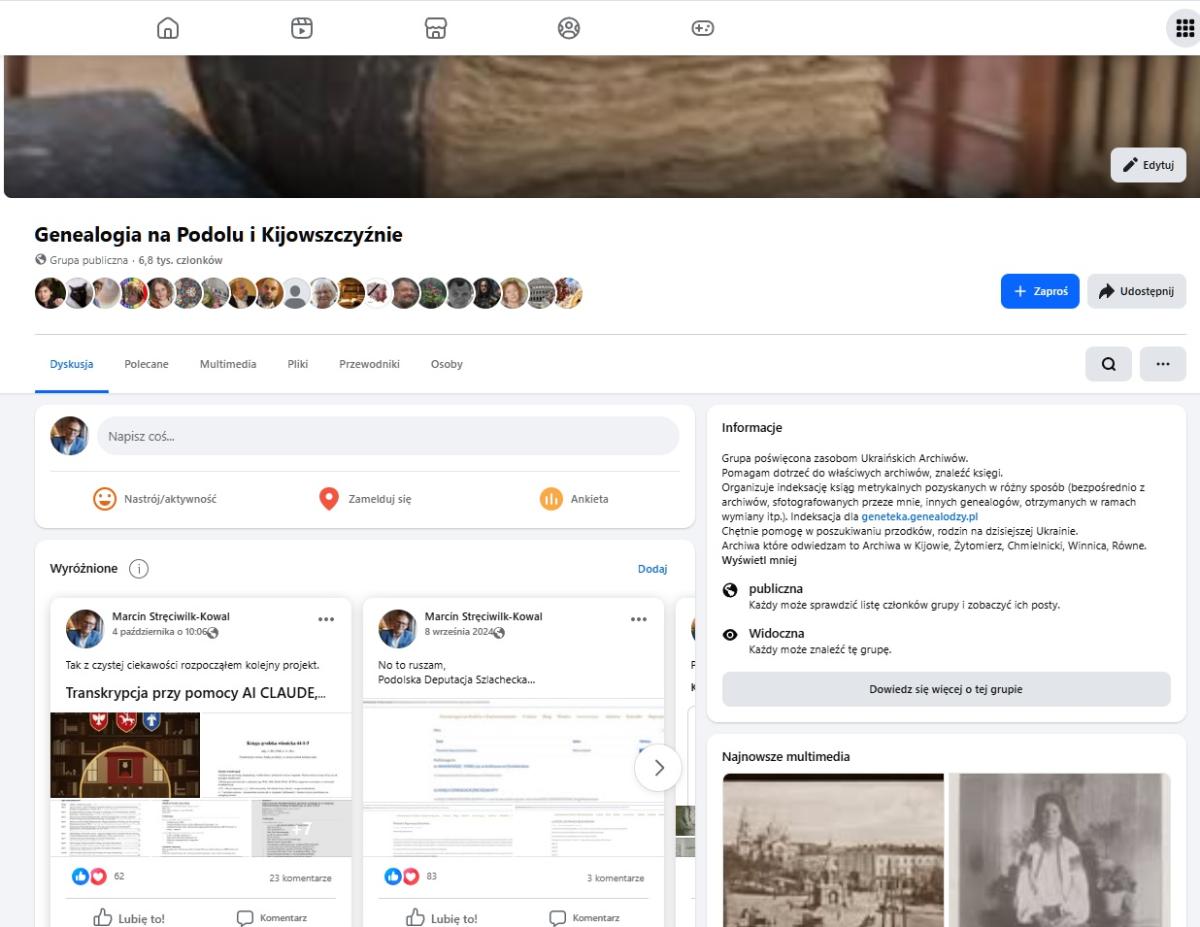
Task: Open the 23 komentarze link
Action: (x=300, y=878)
